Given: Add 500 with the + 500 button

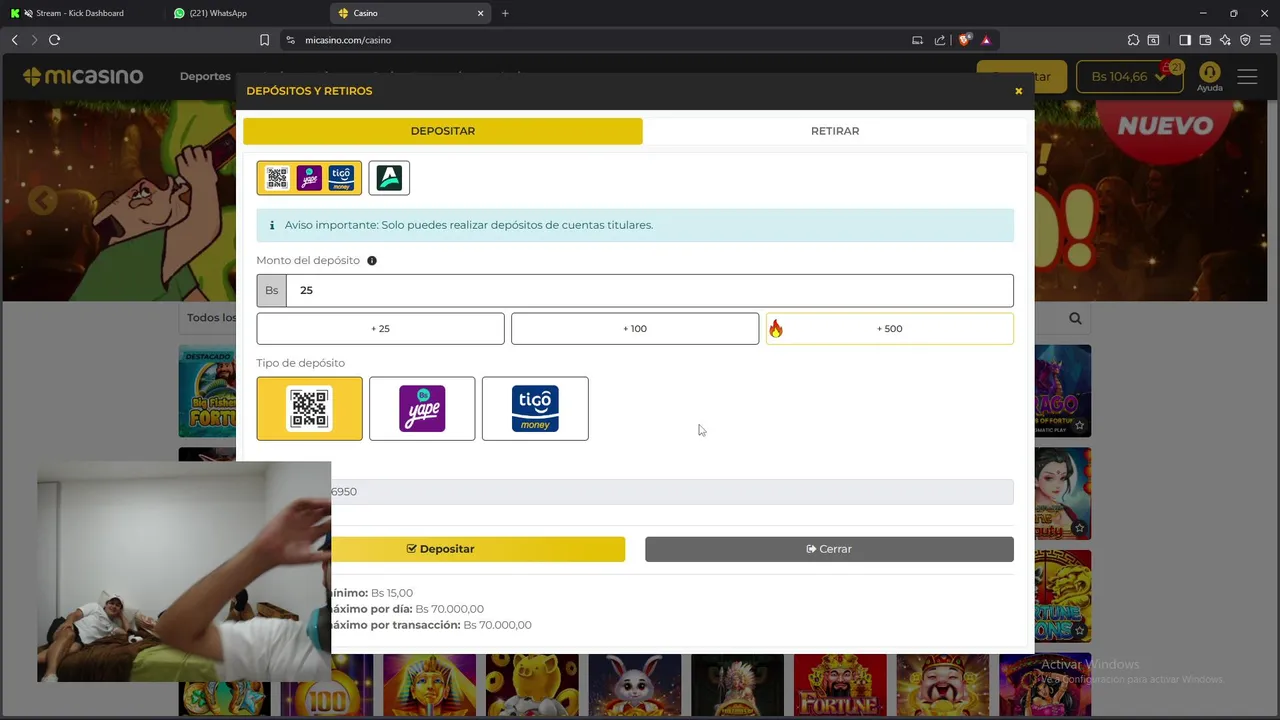Looking at the screenshot, I should click(x=889, y=328).
